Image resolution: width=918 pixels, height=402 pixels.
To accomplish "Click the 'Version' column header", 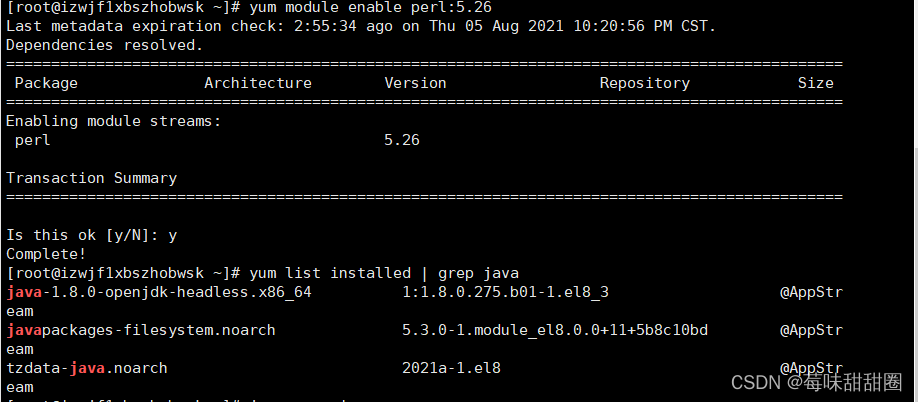I will [415, 84].
